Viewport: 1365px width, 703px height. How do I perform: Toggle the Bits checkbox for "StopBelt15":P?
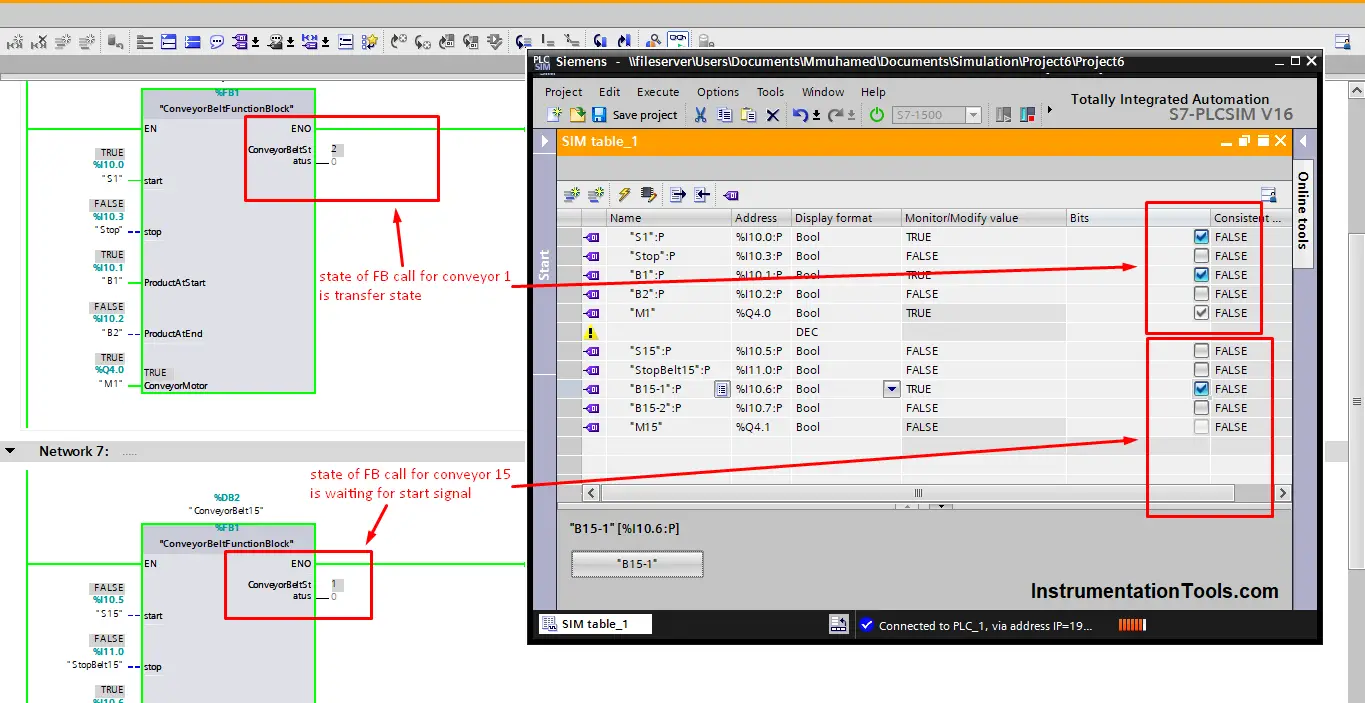(x=1201, y=370)
